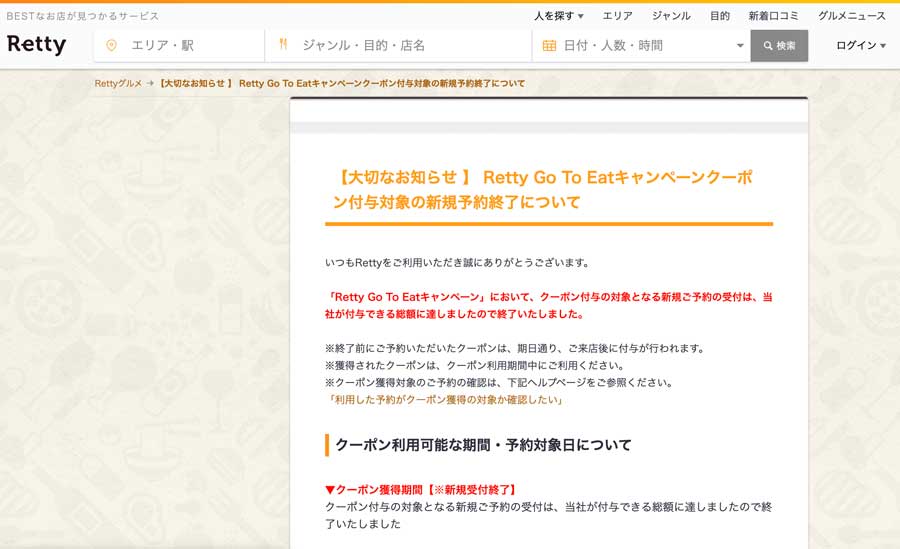Expand the 日付・人数・時間 dropdown arrow
Image resolution: width=900 pixels, height=549 pixels.
(740, 45)
